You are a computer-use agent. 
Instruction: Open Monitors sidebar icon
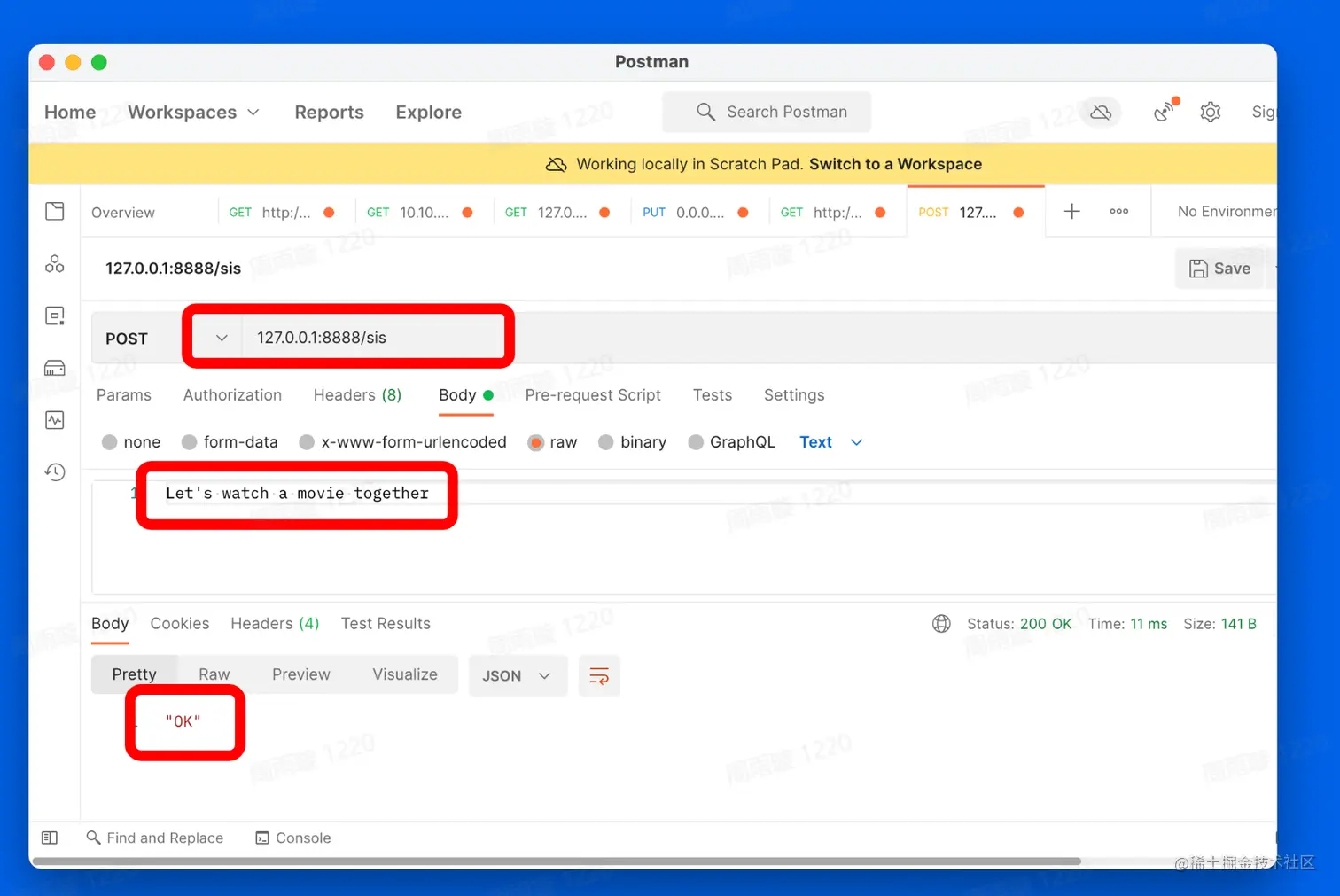55,420
